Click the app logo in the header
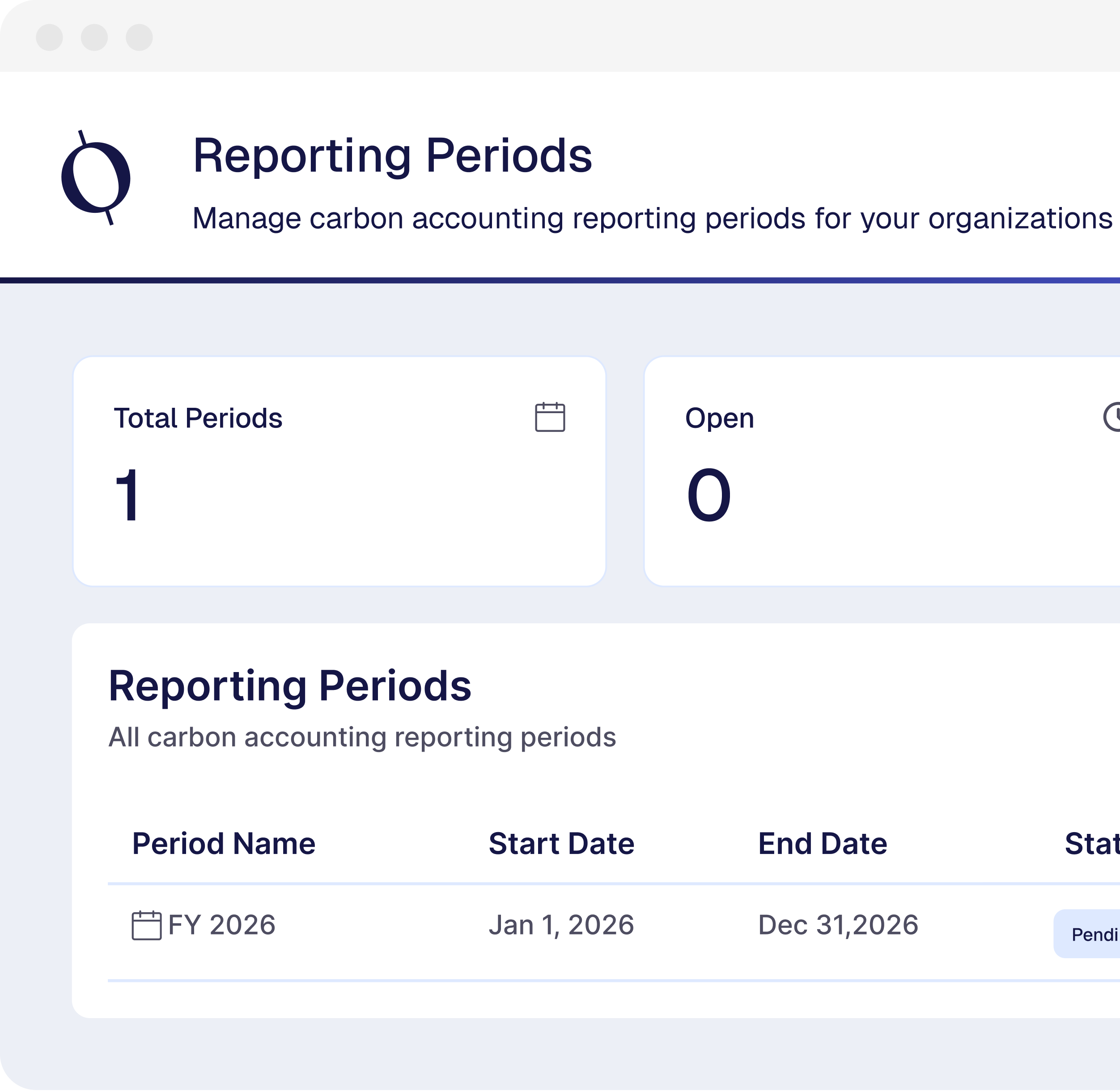 pyautogui.click(x=96, y=178)
